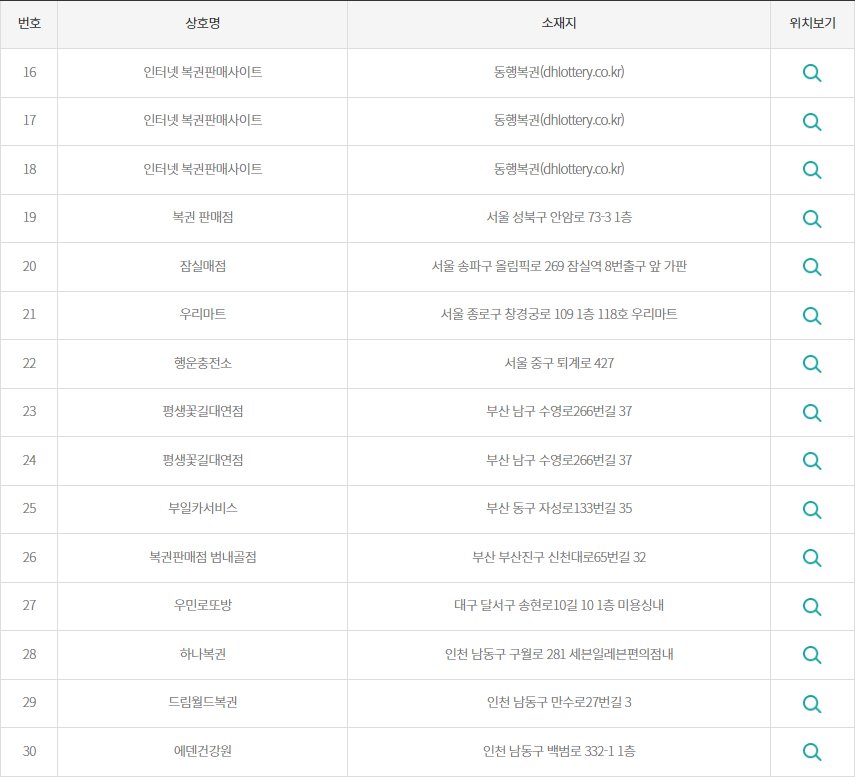Click the magnifier icon for 잠실매점
Screen dimensions: 855x777
(811, 266)
